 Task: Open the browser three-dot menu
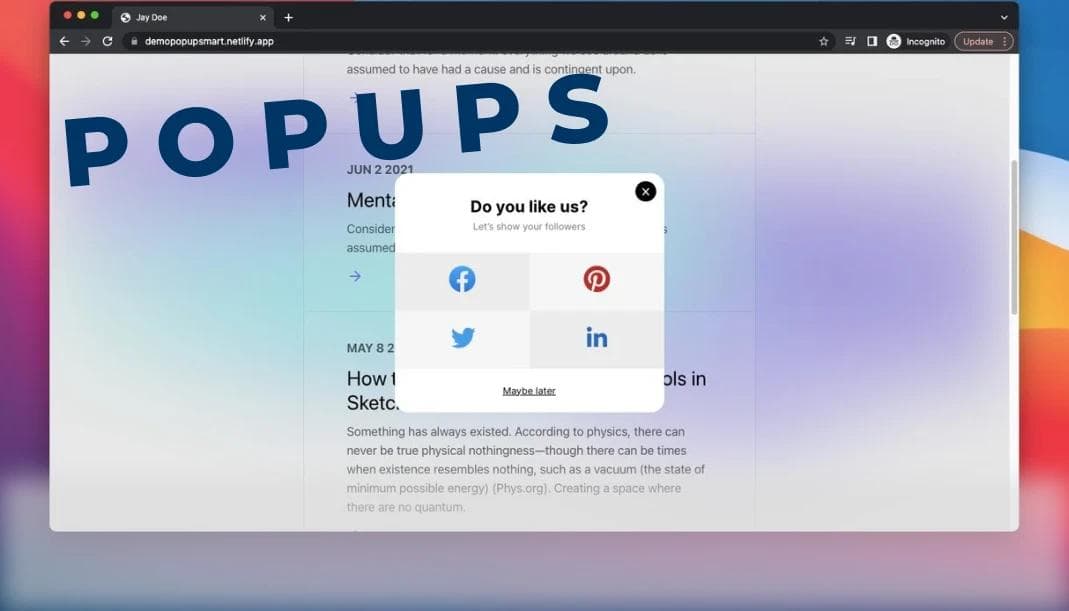pos(1006,41)
